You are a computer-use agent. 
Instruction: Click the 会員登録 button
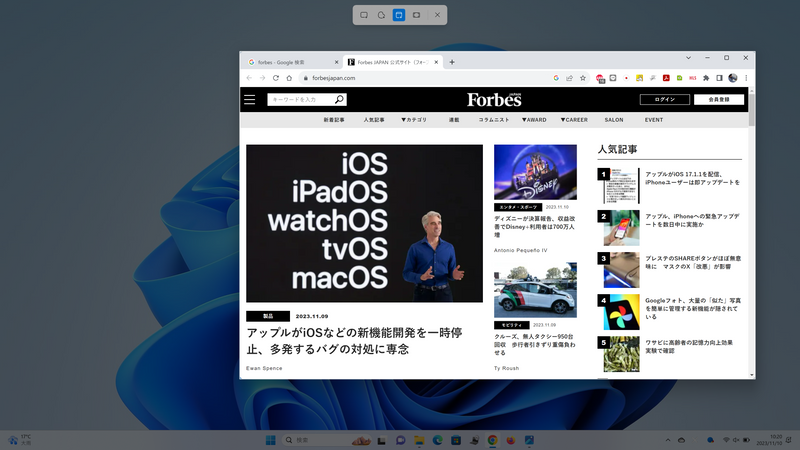pyautogui.click(x=720, y=100)
